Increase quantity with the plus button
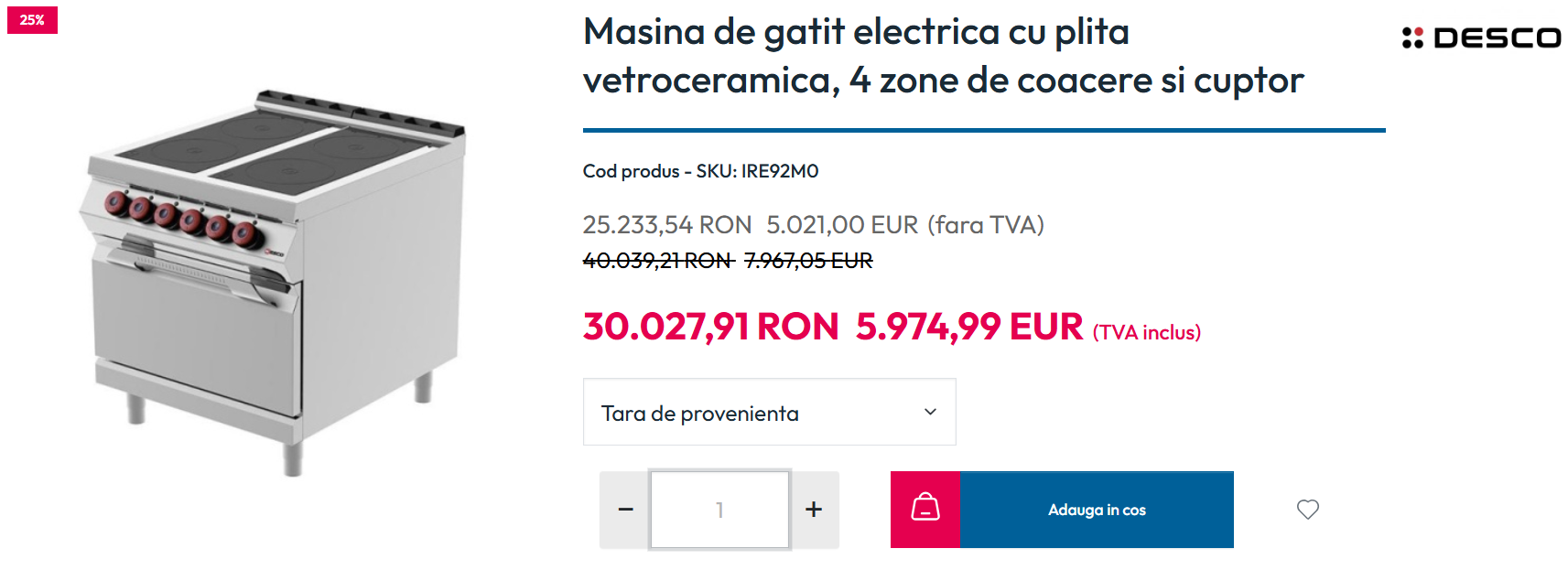1568x570 pixels. (814, 510)
